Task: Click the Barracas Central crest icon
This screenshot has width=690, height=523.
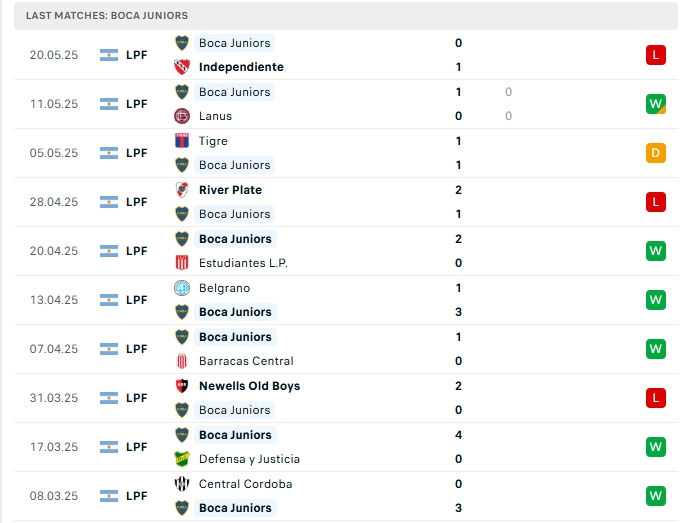Action: (182, 361)
